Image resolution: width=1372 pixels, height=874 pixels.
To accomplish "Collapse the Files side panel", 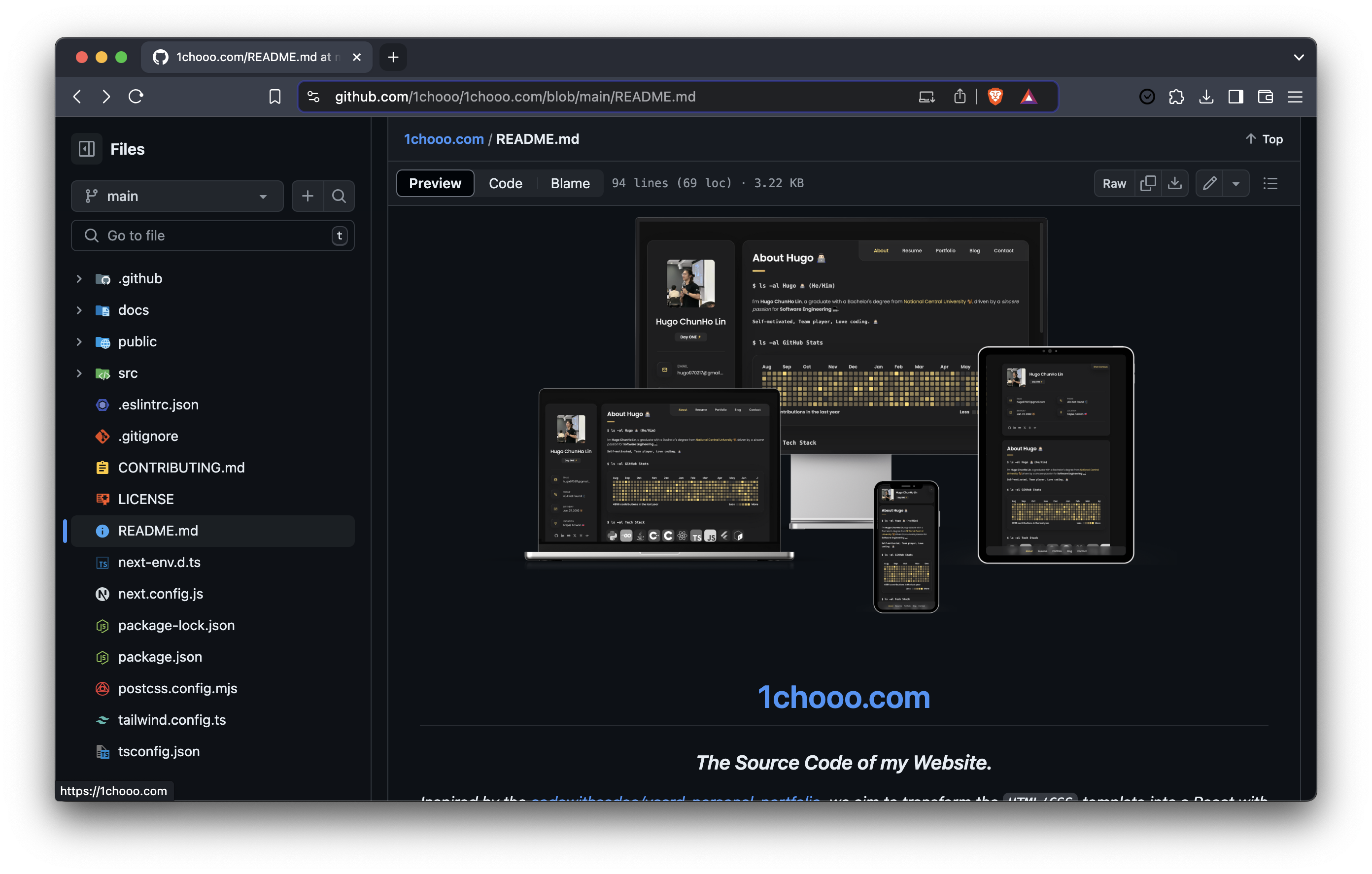I will (86, 148).
